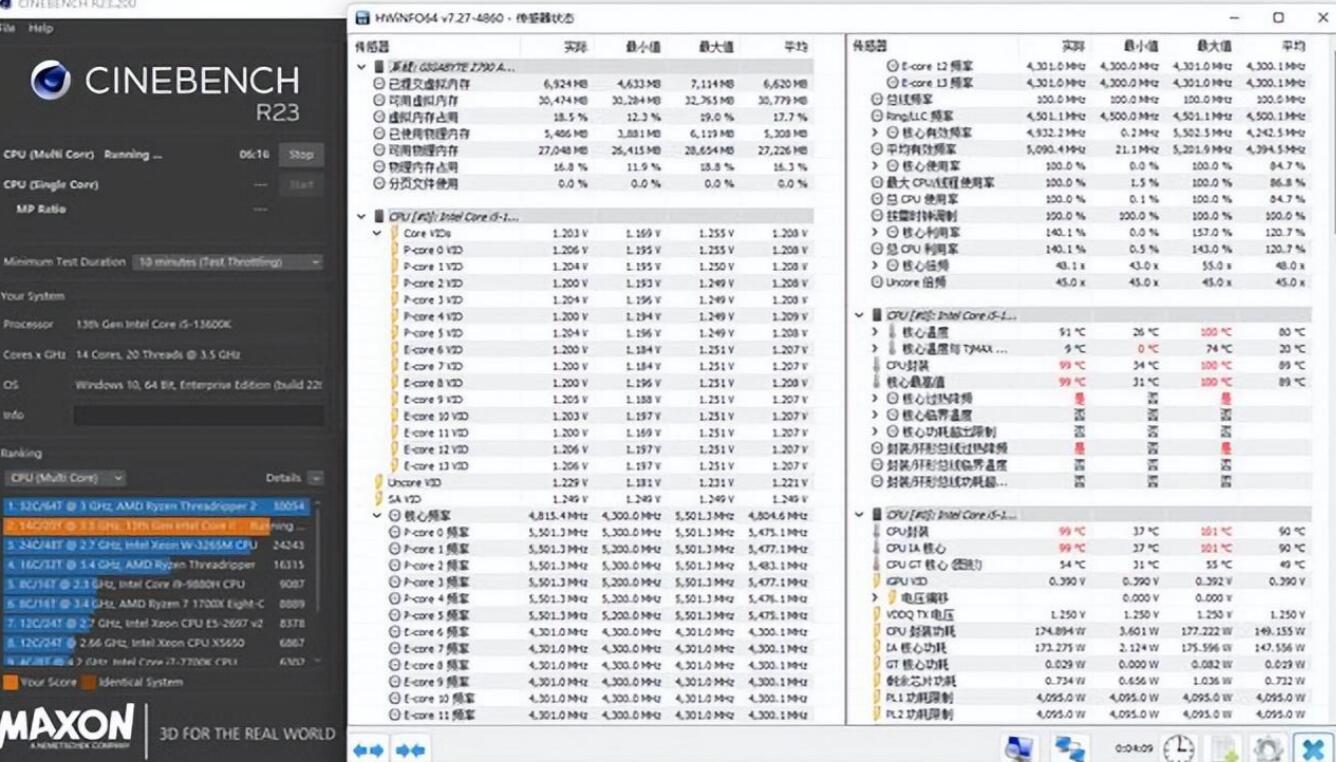The width and height of the screenshot is (1336, 762).
Task: Click the Cinebench R23 sphere logo
Action: pos(51,81)
